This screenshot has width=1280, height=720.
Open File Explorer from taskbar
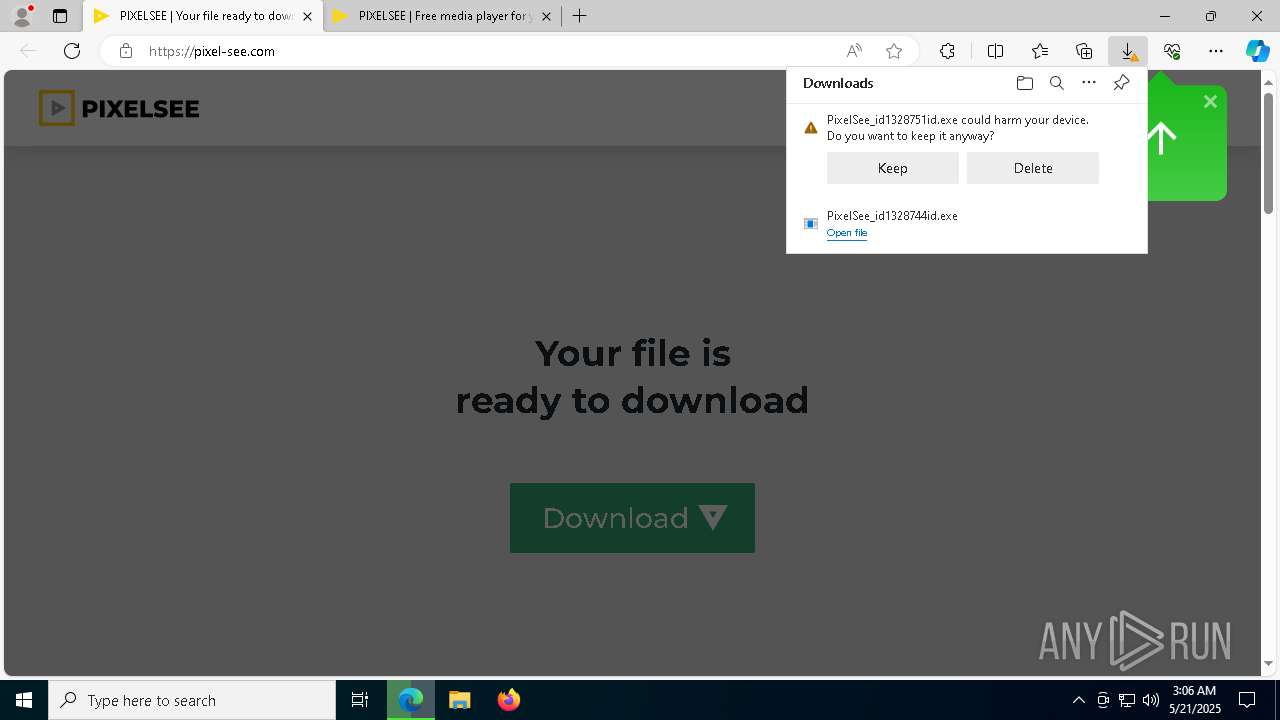(x=459, y=700)
